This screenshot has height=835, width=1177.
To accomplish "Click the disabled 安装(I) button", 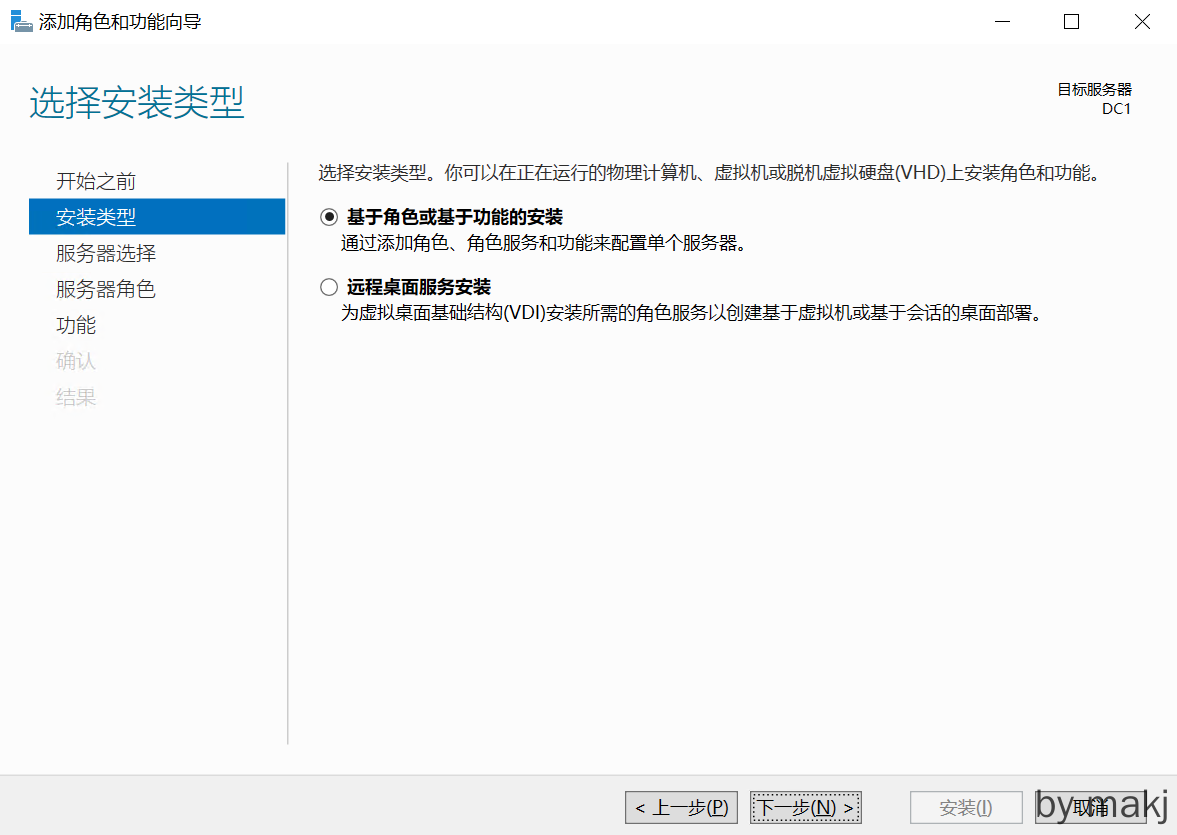I will 966,807.
